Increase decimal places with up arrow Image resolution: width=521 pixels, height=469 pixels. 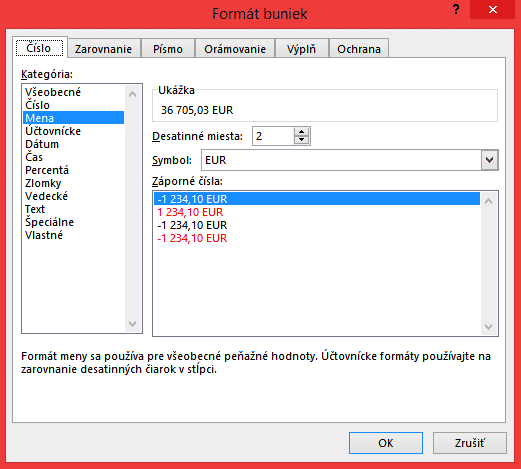[301, 132]
